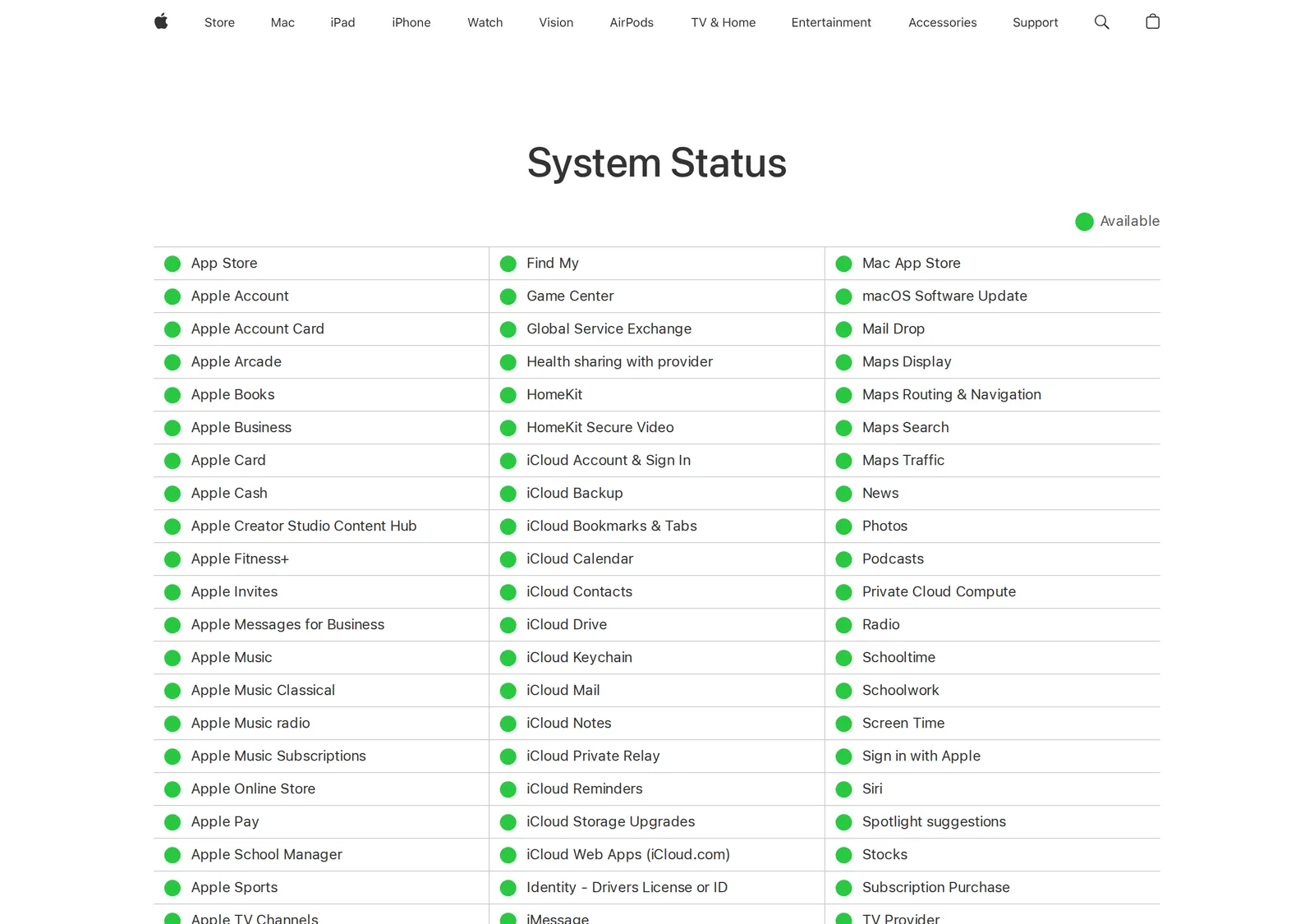Click the green status dot for Apple Arcade
Image resolution: width=1314 pixels, height=924 pixels.
(x=172, y=362)
